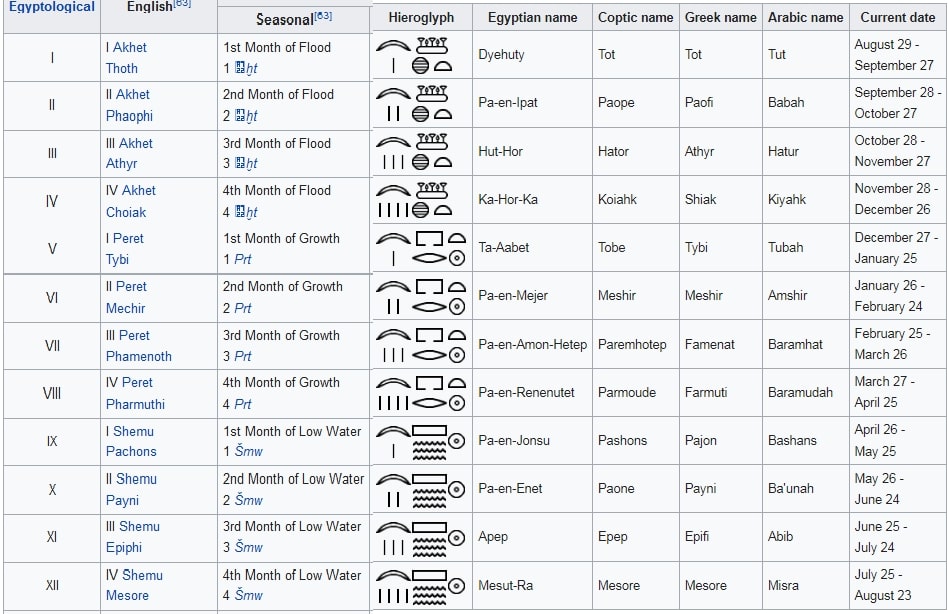Open the Prt link in 1st Month of Growth
The width and height of the screenshot is (949, 614).
243,259
